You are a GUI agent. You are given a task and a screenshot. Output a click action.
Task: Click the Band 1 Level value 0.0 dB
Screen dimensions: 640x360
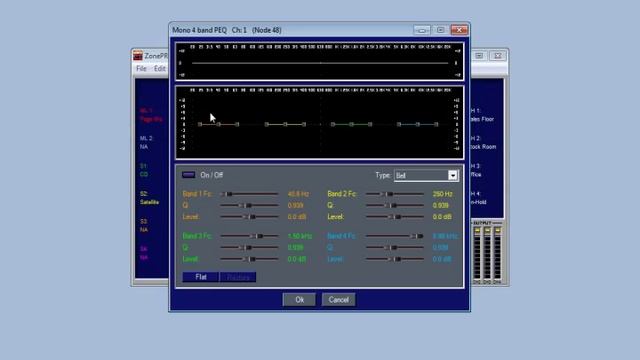point(297,217)
